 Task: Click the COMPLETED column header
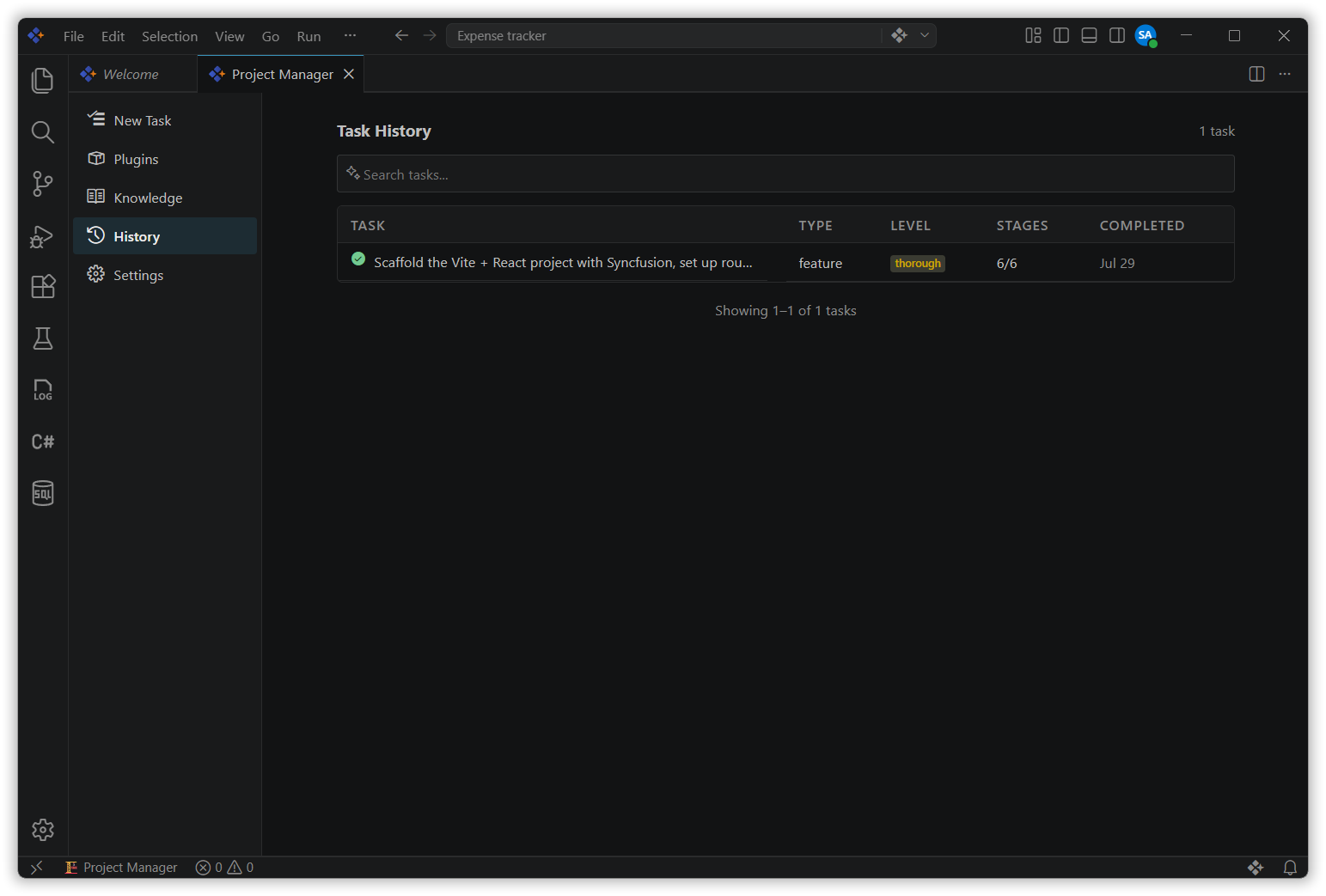[1142, 225]
